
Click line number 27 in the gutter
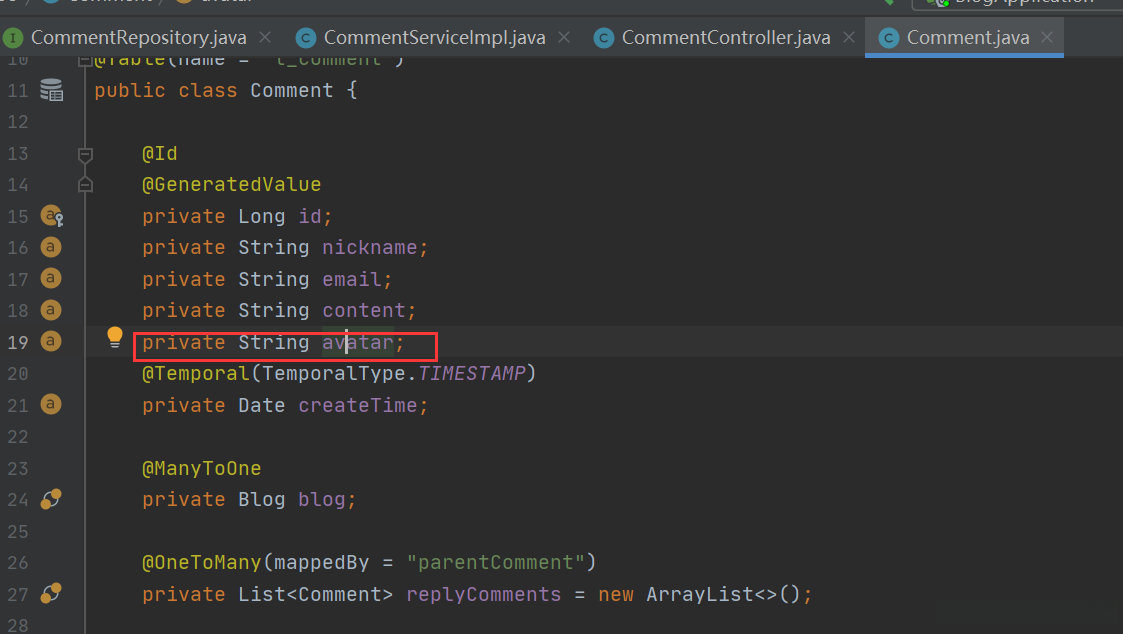18,595
